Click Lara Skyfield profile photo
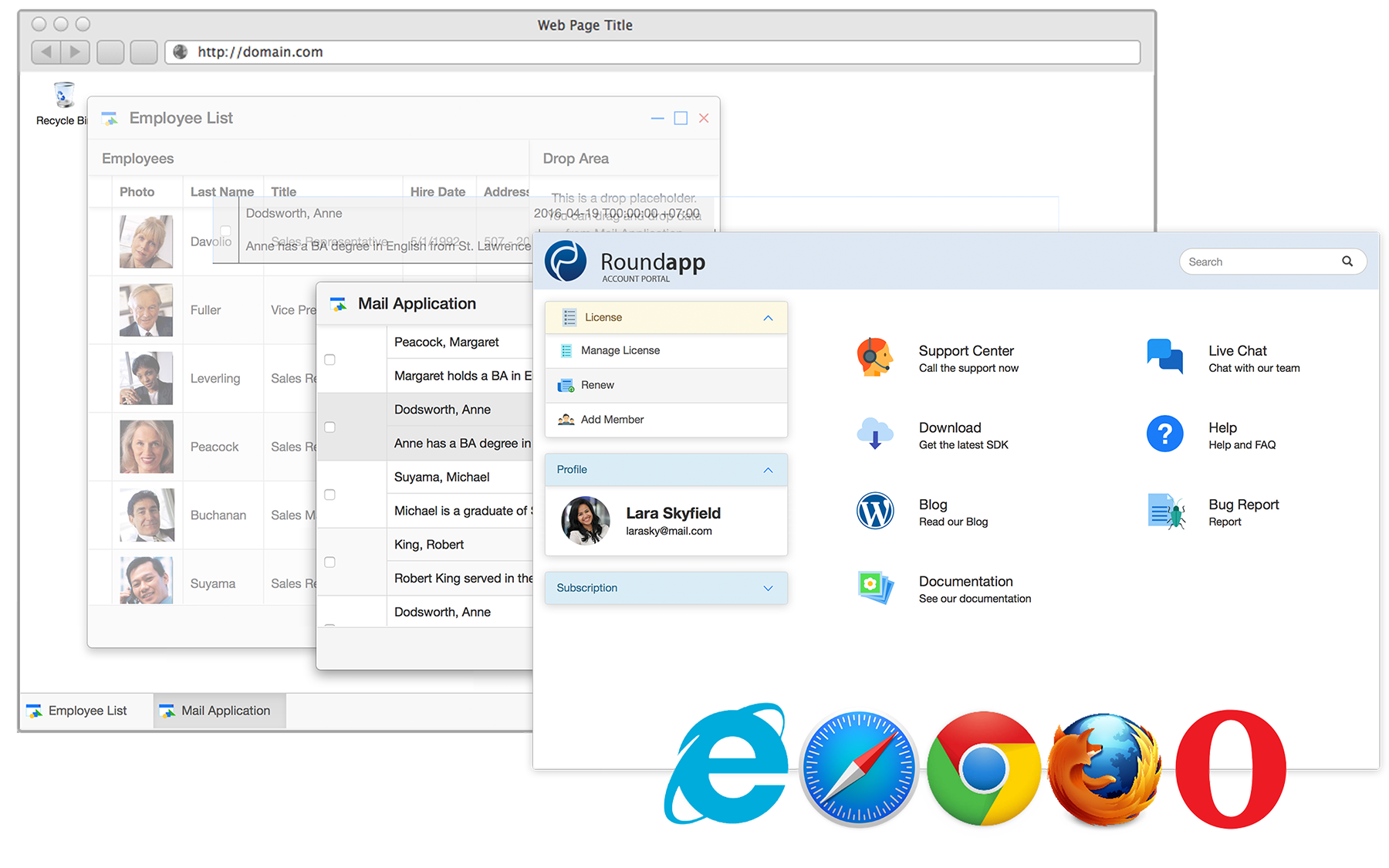 click(585, 520)
